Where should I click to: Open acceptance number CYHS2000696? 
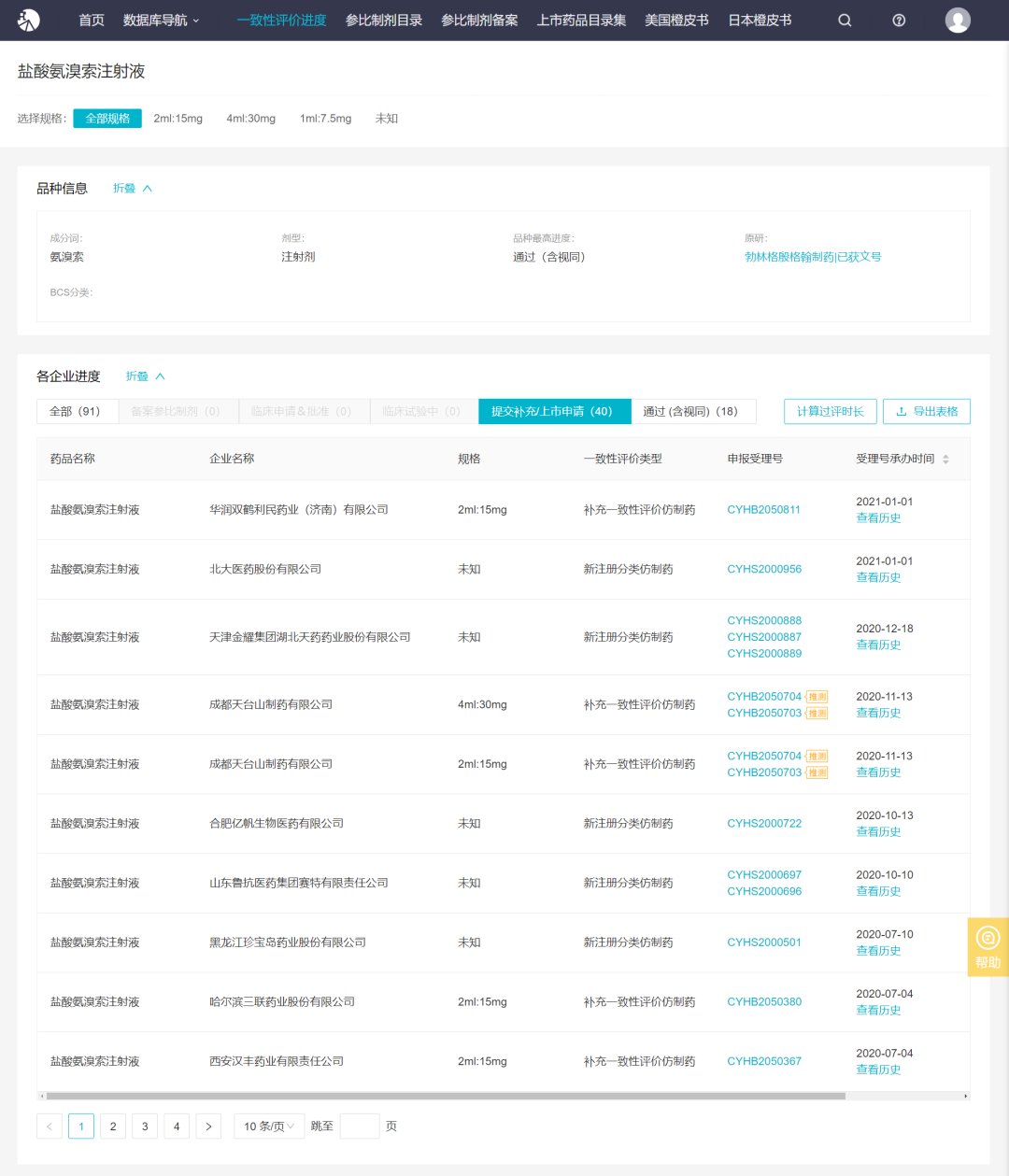click(x=764, y=892)
